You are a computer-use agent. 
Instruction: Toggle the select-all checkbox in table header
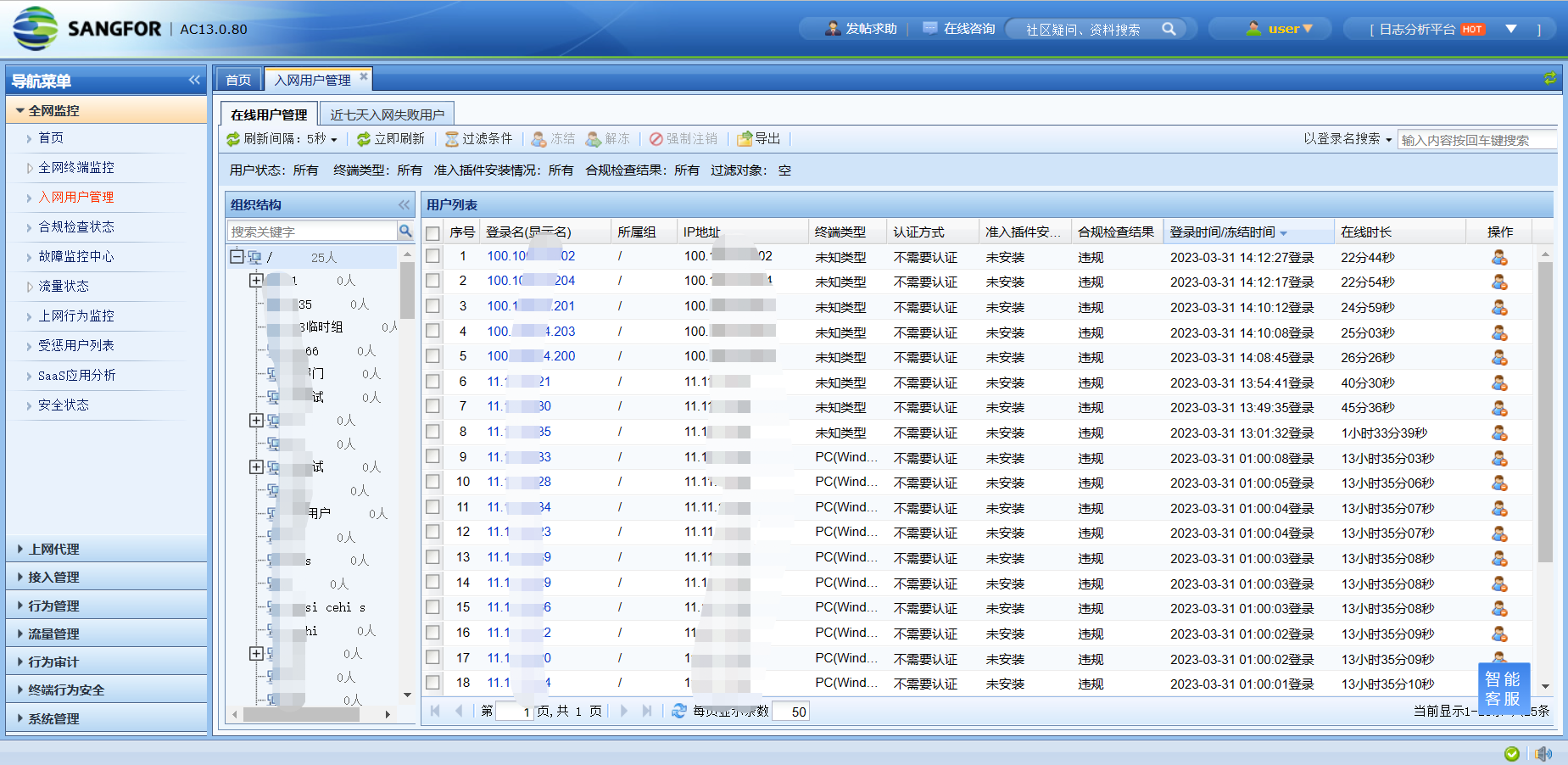(432, 232)
